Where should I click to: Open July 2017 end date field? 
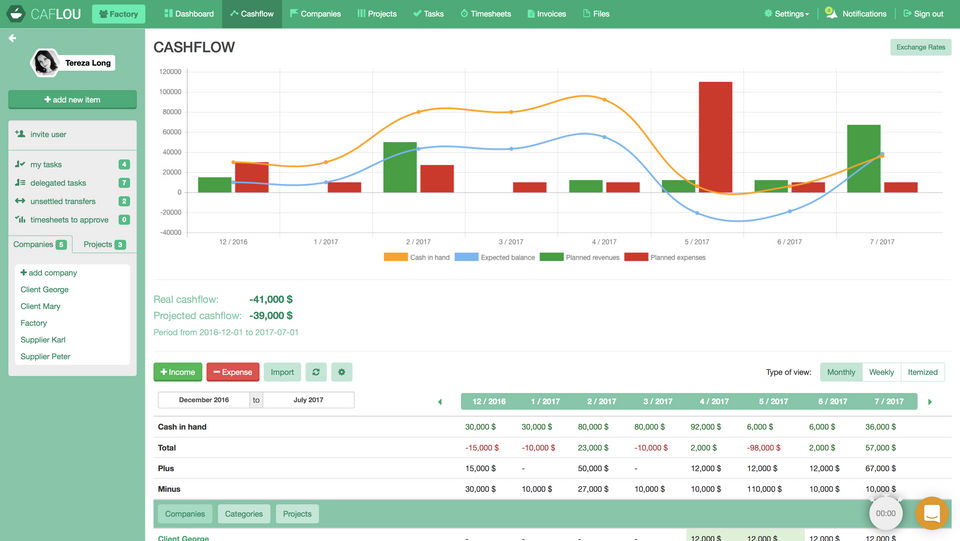[x=309, y=400]
